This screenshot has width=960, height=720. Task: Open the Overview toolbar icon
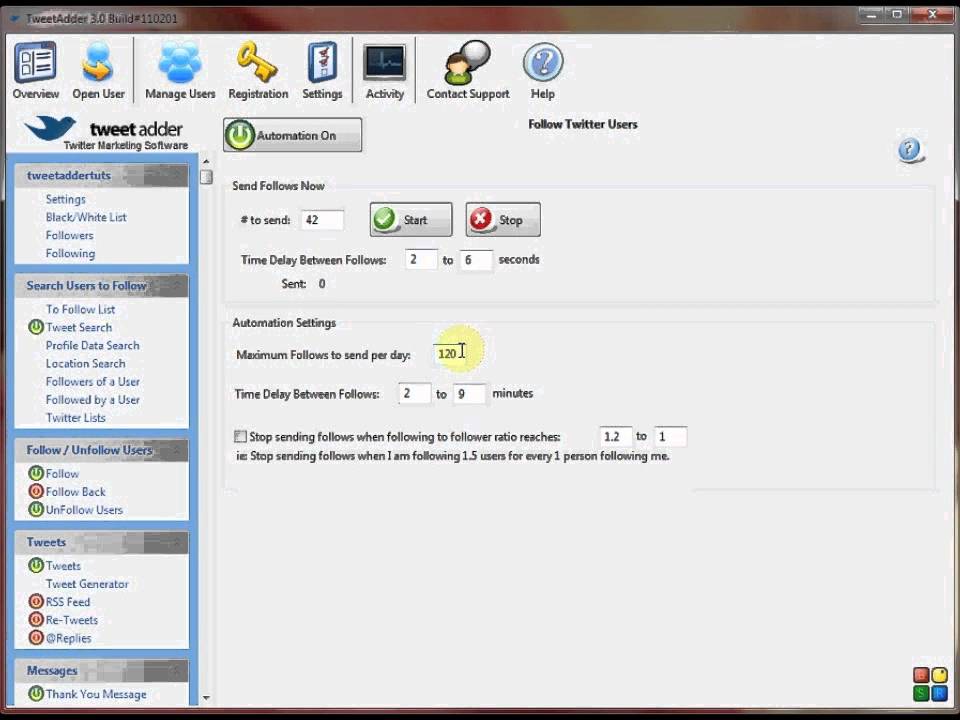pyautogui.click(x=36, y=70)
